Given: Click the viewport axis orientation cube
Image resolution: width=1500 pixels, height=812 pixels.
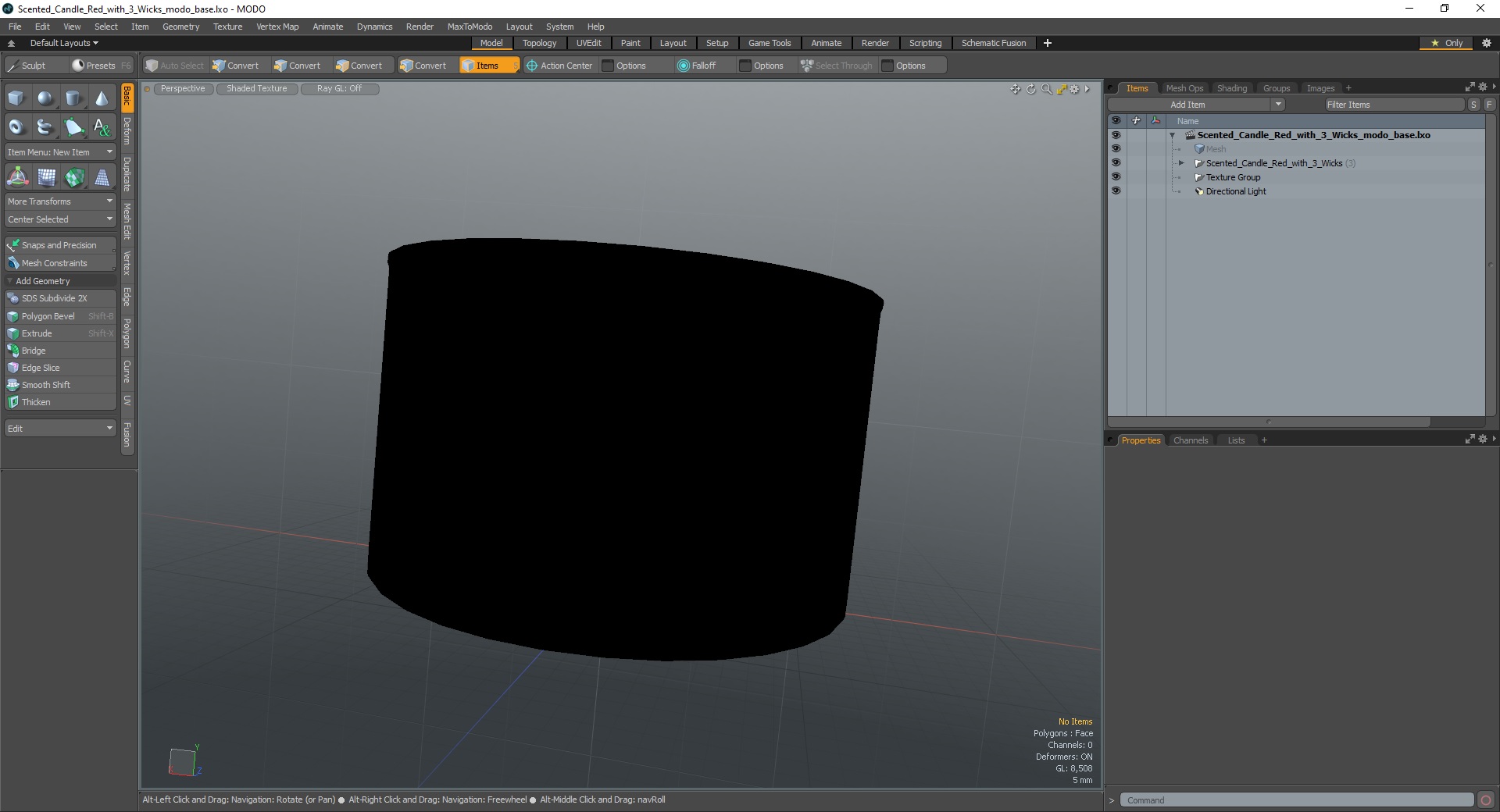Looking at the screenshot, I should (x=183, y=762).
